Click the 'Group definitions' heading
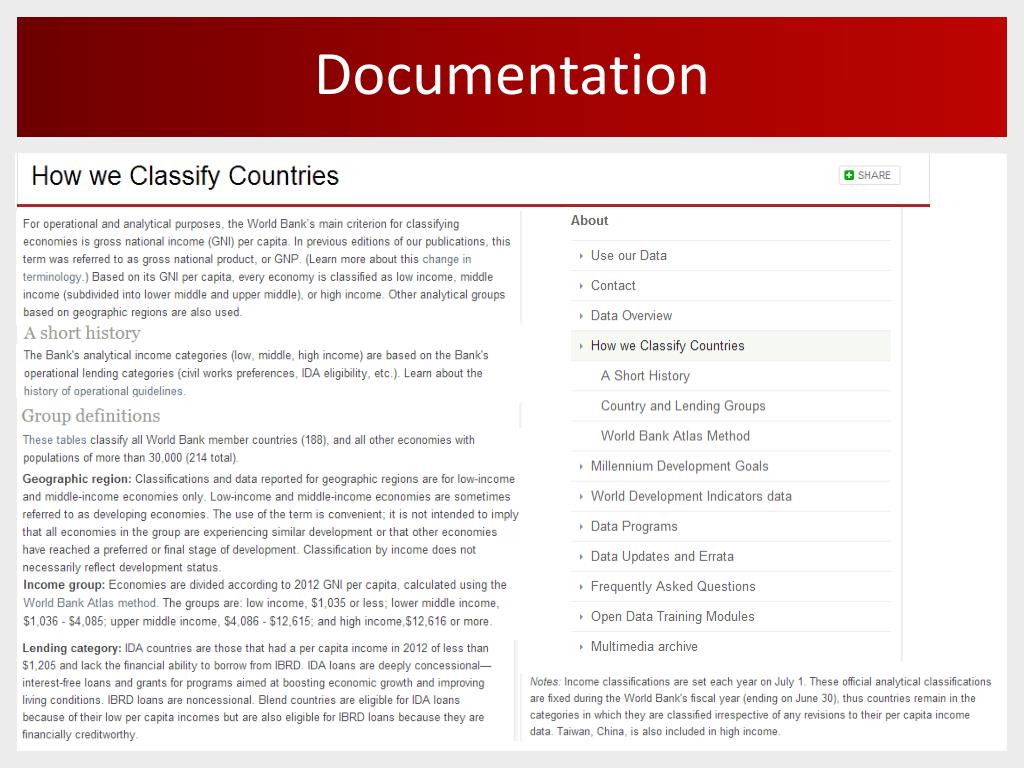 coord(91,416)
